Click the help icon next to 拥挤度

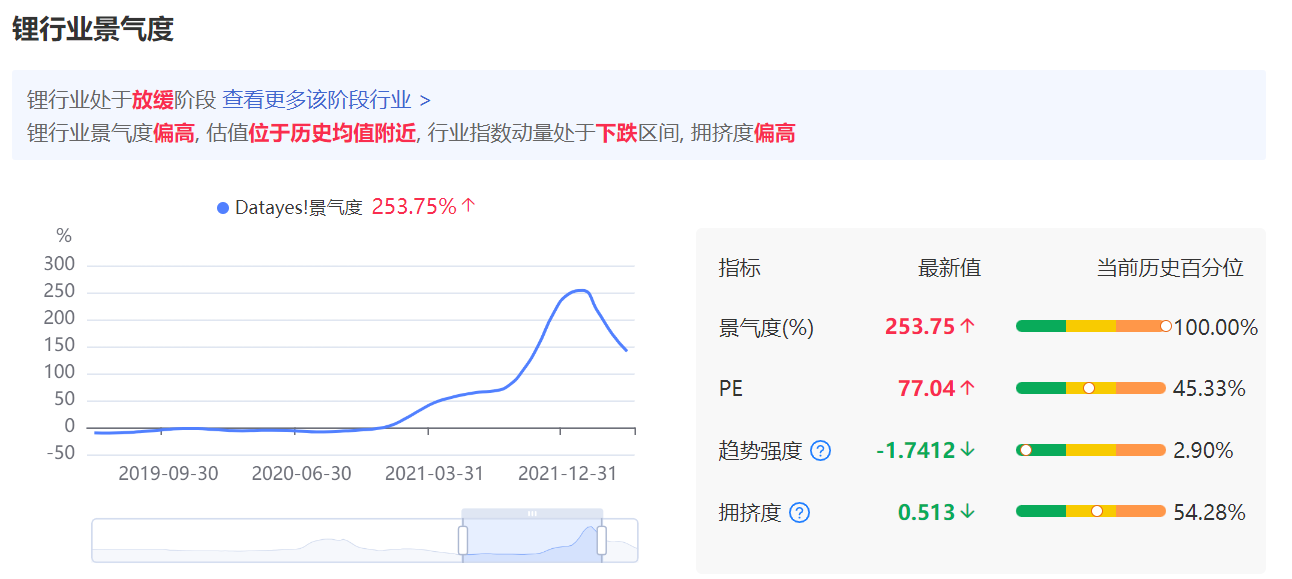799,513
